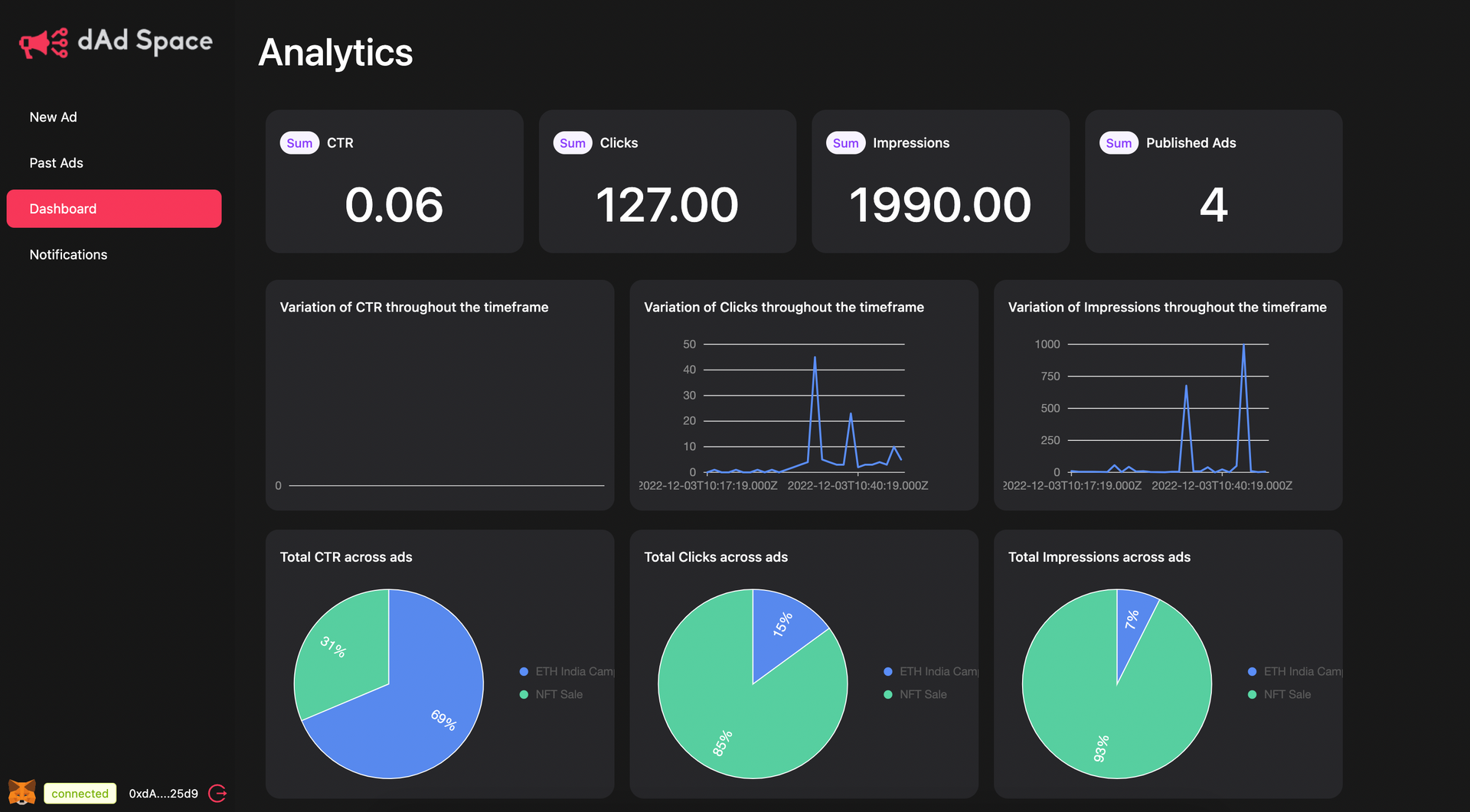
Task: Click the Variation of Clicks chart title
Action: (x=784, y=307)
